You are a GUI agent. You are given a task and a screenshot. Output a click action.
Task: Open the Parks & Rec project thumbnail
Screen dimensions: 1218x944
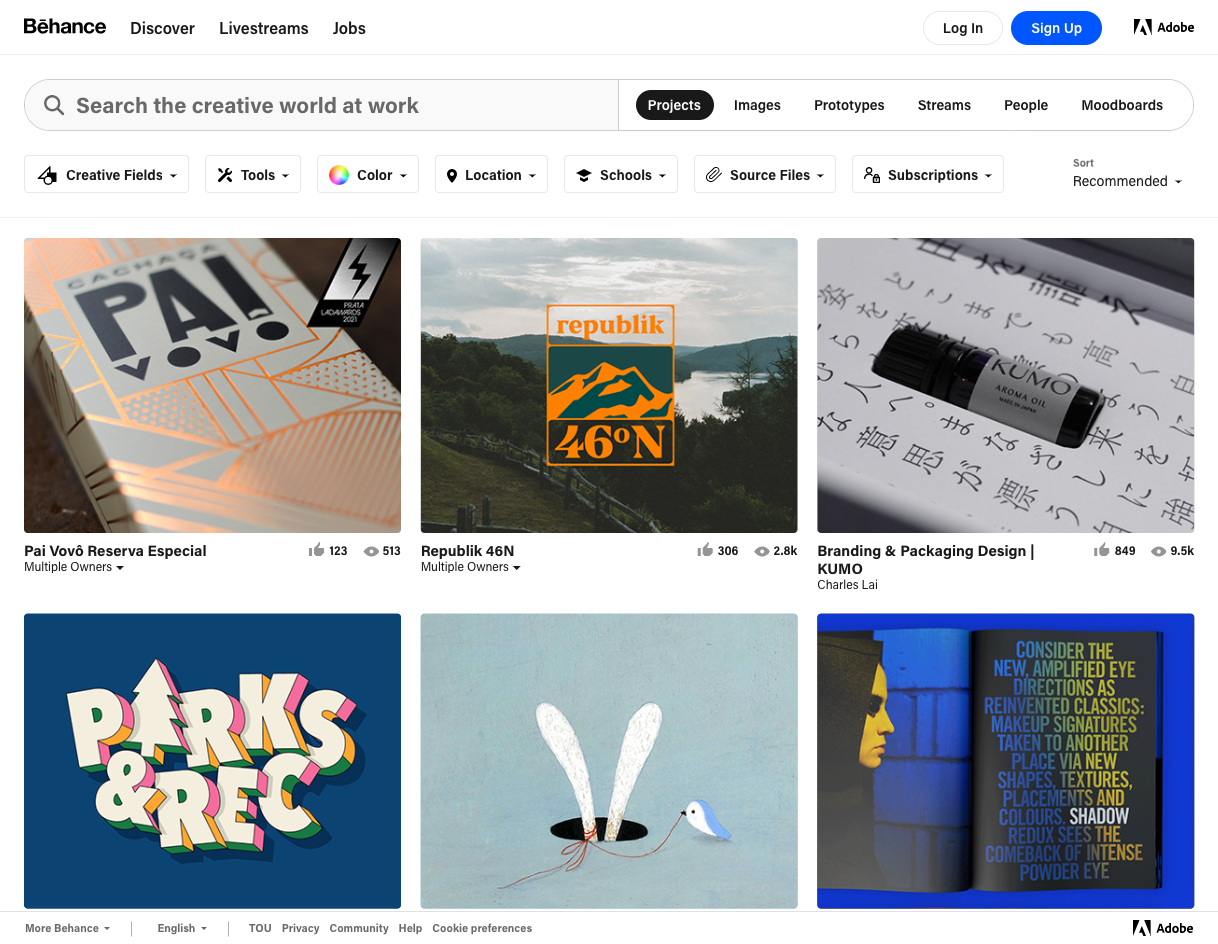(x=212, y=760)
